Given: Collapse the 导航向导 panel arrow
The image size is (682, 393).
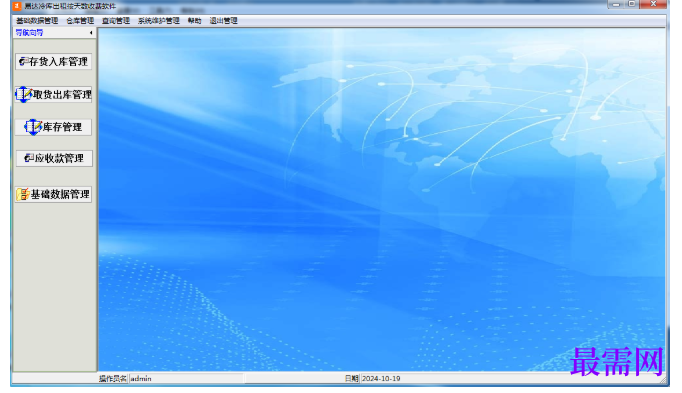Looking at the screenshot, I should pyautogui.click(x=91, y=33).
